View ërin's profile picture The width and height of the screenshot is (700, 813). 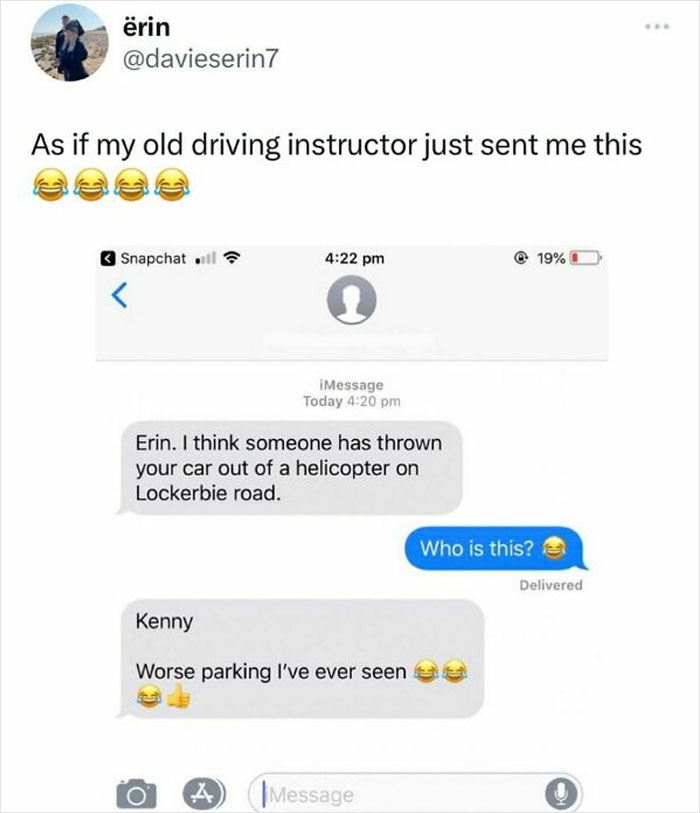click(x=69, y=43)
